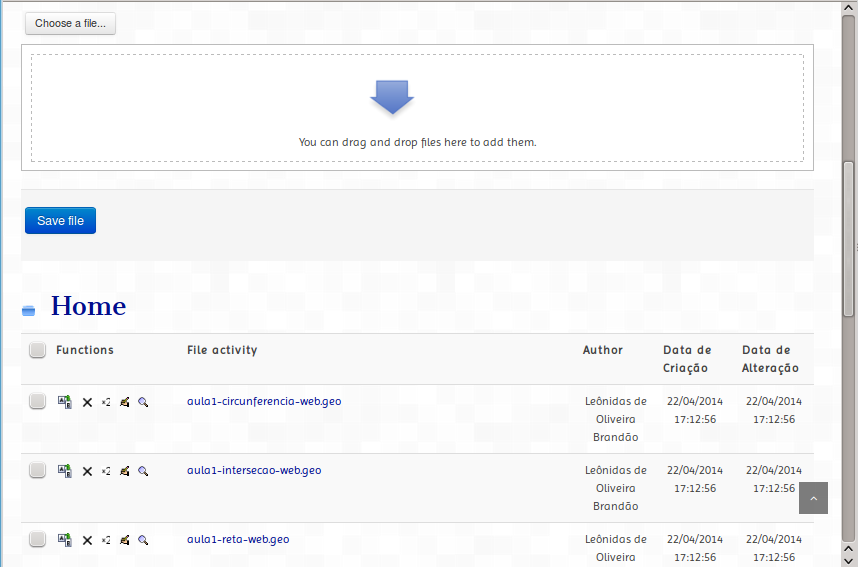The width and height of the screenshot is (858, 567).
Task: Click author cell of aula1-circunferencia-web.geo row
Action: (x=616, y=419)
